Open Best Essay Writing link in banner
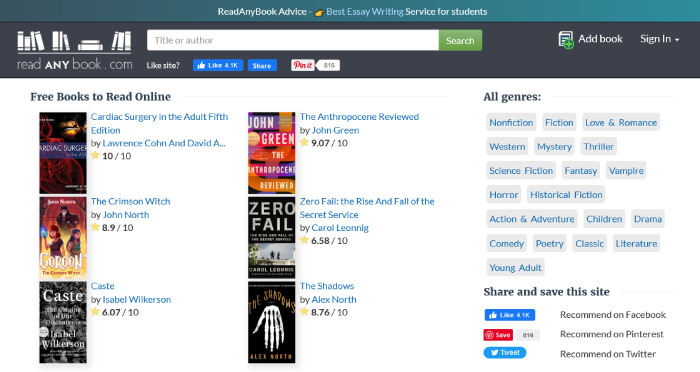 point(365,12)
